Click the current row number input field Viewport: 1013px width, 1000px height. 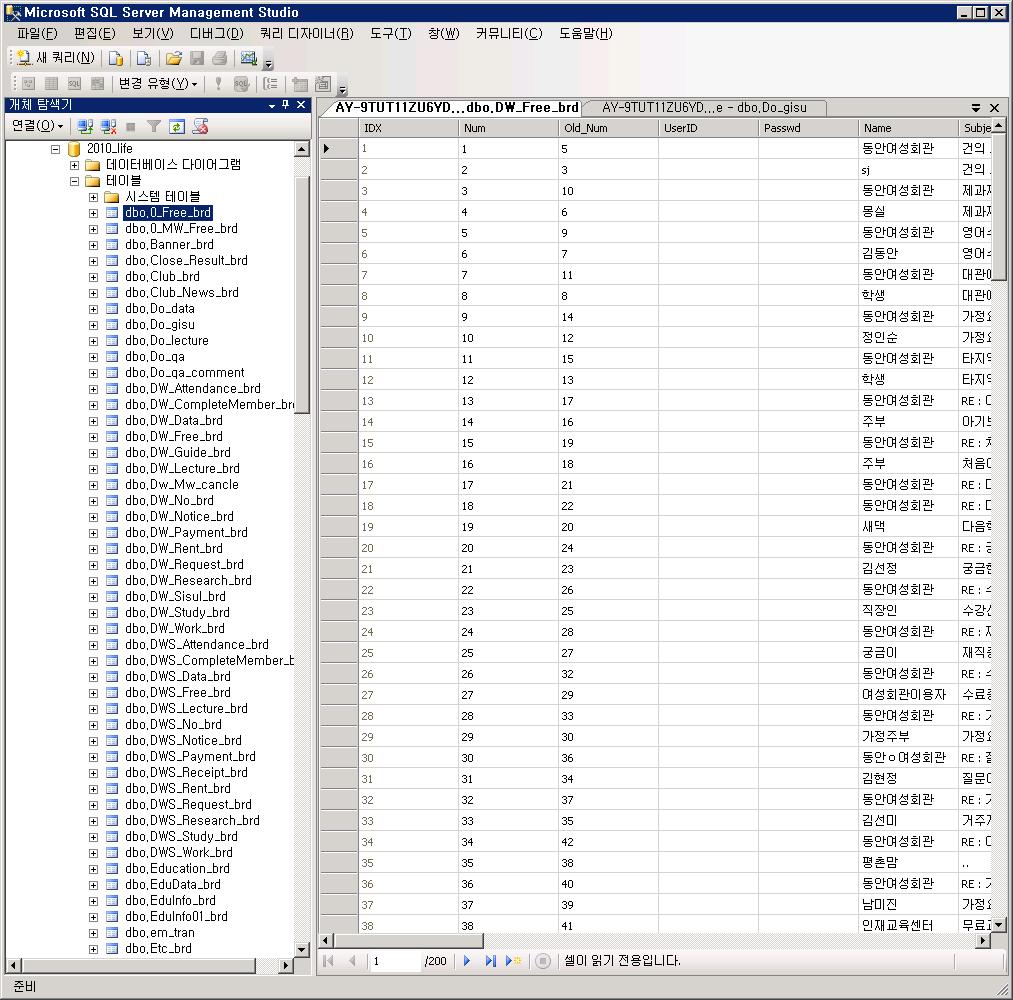pyautogui.click(x=393, y=961)
